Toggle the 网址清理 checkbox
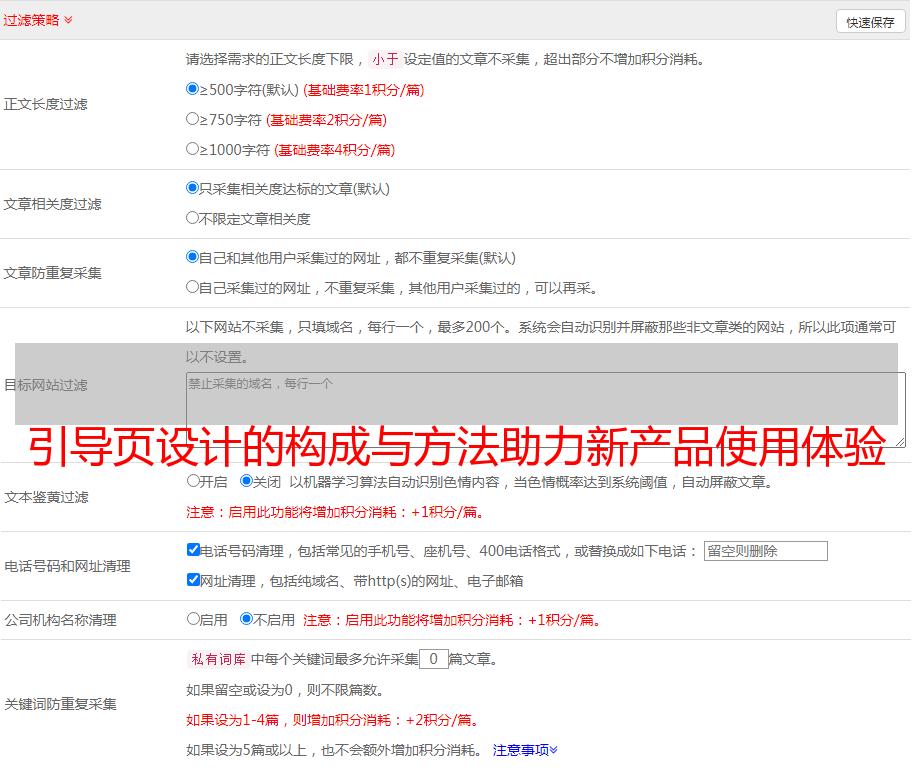The height and width of the screenshot is (768, 912). point(194,580)
